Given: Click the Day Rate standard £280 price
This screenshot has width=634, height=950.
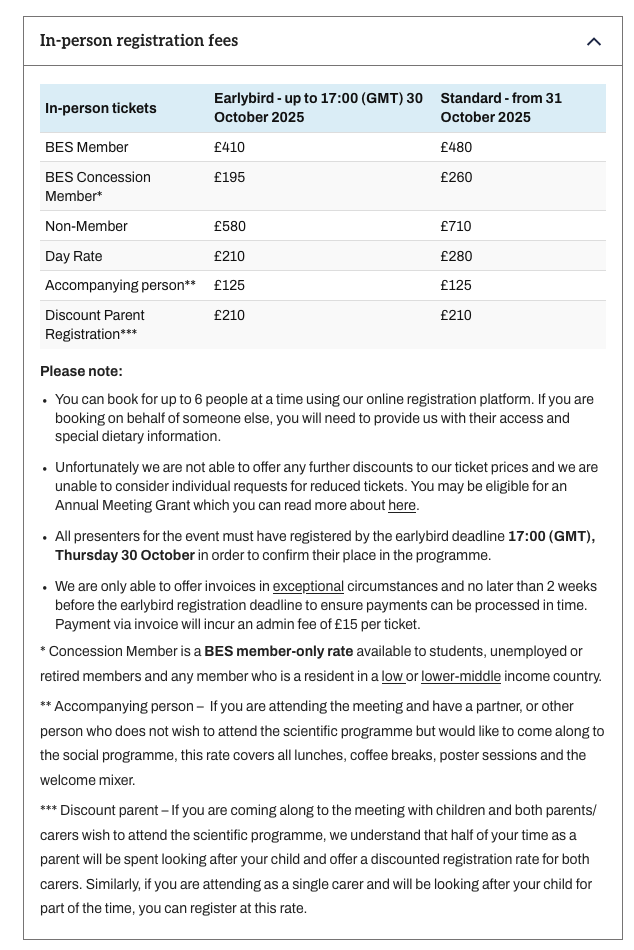Looking at the screenshot, I should coord(456,256).
